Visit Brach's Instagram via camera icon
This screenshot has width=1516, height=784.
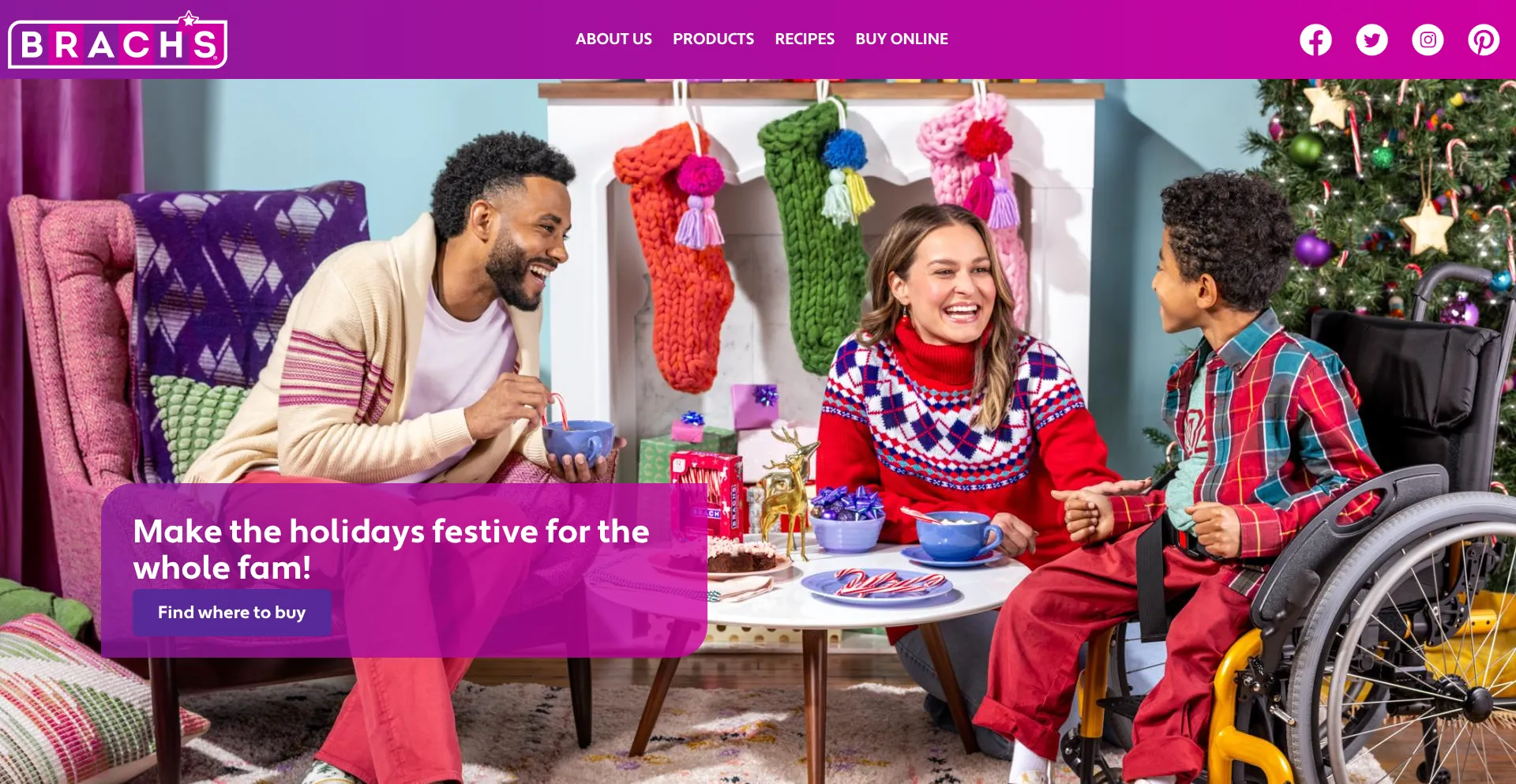pyautogui.click(x=1428, y=39)
